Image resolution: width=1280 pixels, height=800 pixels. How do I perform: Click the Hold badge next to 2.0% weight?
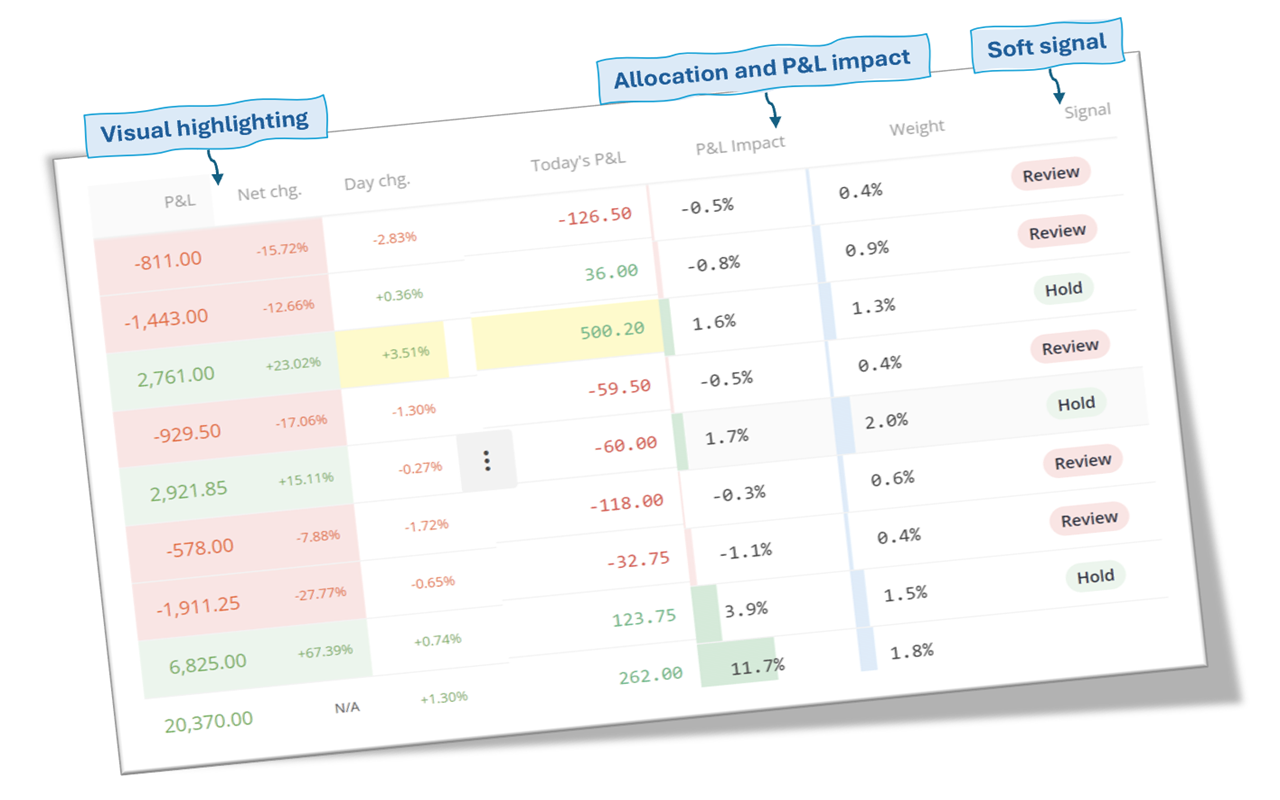(1077, 403)
